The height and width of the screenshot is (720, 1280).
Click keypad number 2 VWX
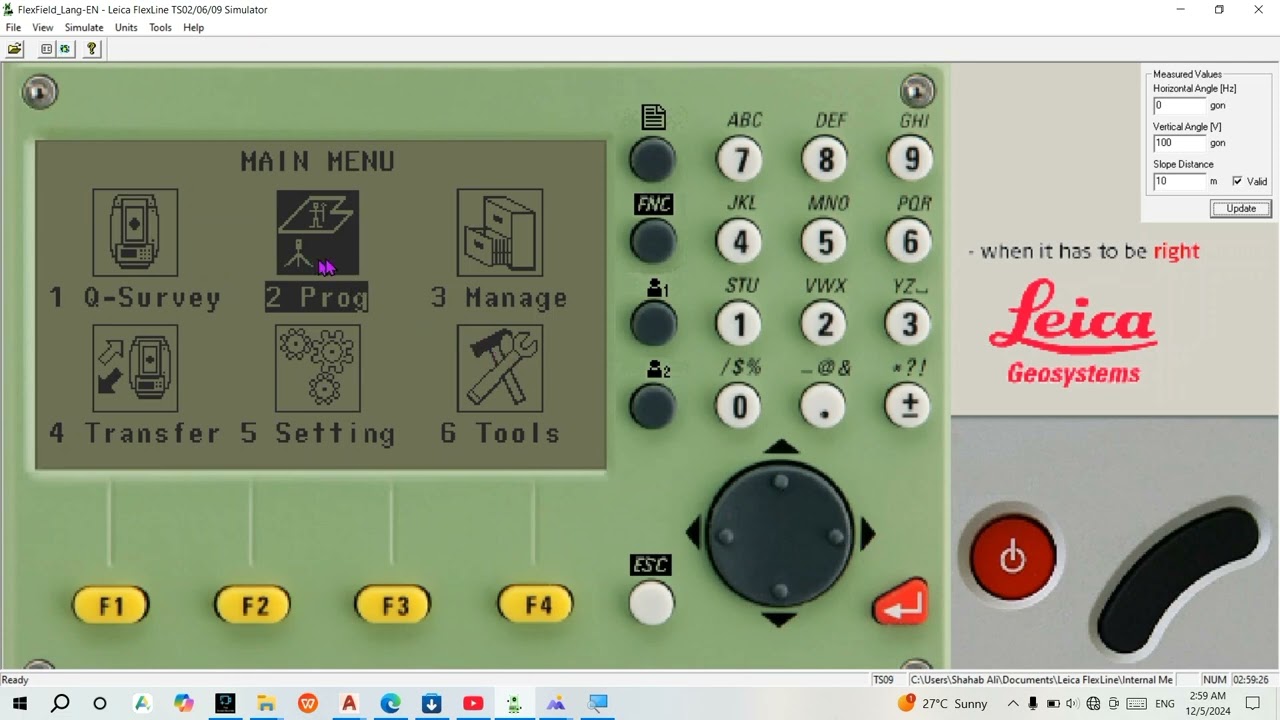(x=826, y=324)
